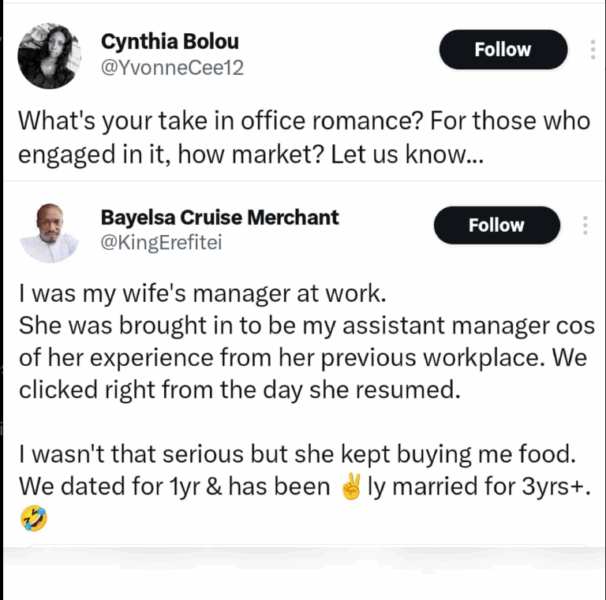Image resolution: width=606 pixels, height=600 pixels.
Task: Click the Cynthia Bolou display name
Action: [170, 42]
